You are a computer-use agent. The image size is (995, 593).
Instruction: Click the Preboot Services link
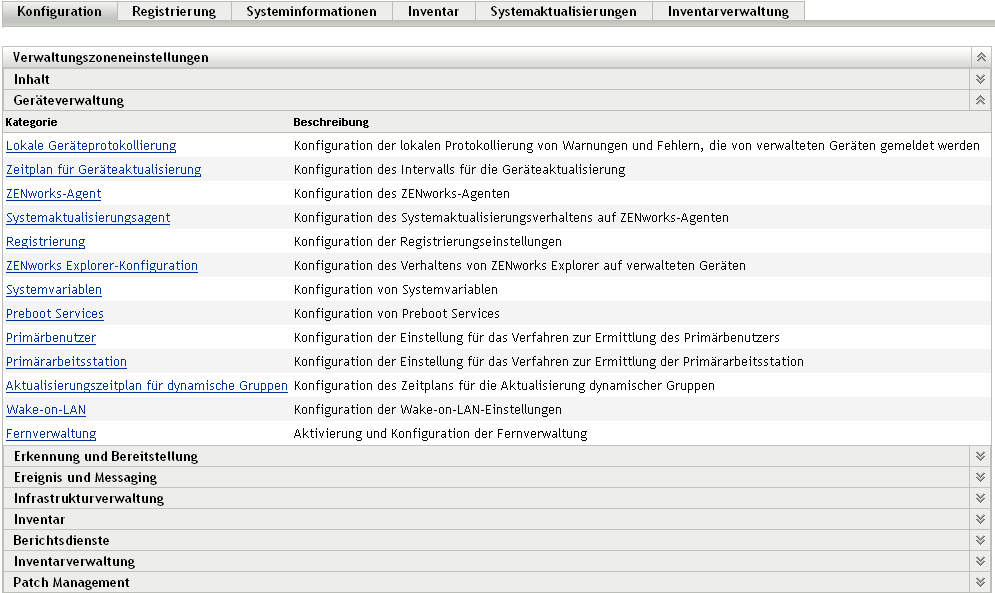tap(55, 314)
